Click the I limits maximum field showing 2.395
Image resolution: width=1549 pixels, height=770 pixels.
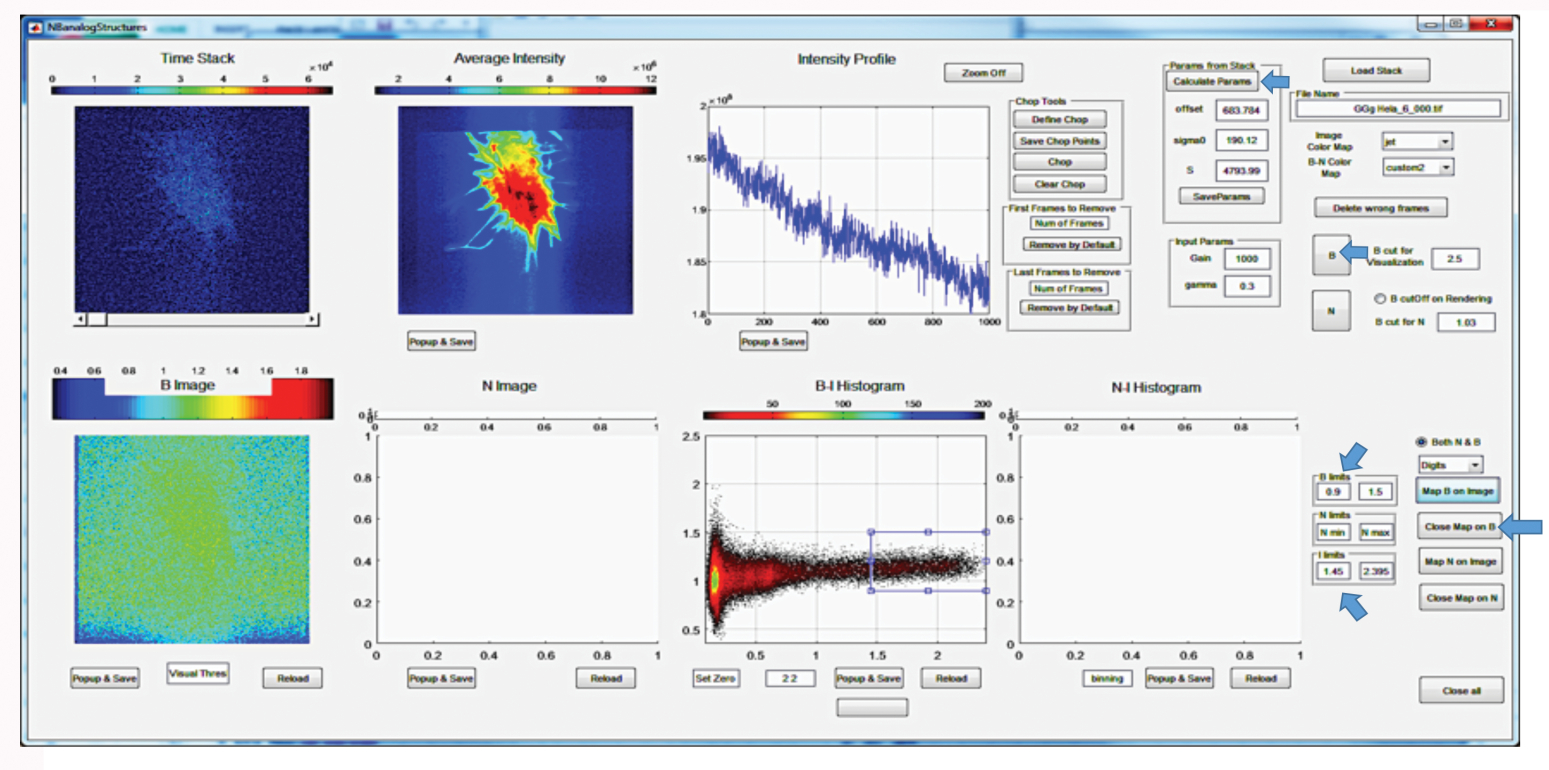[x=1374, y=570]
